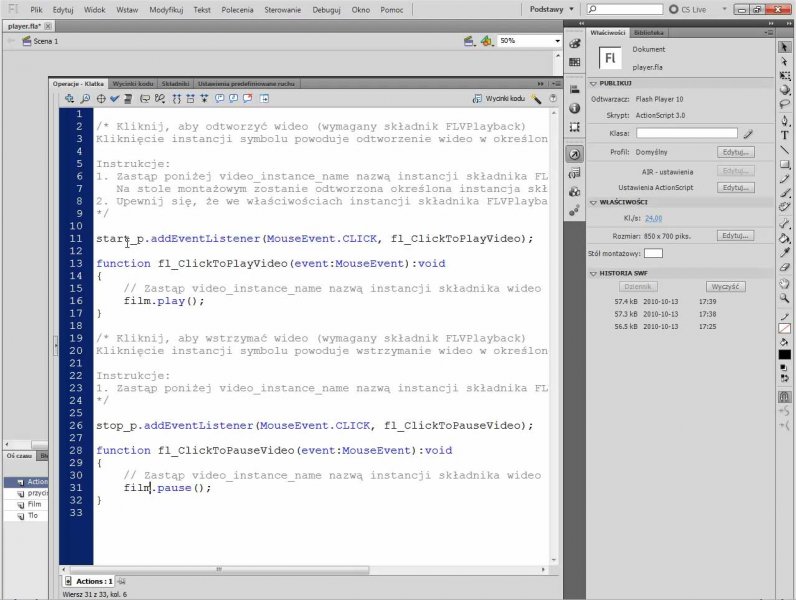Collapse the WŁAŚCIWOŚCI section
Viewport: 796px width, 600px height.
[594, 201]
